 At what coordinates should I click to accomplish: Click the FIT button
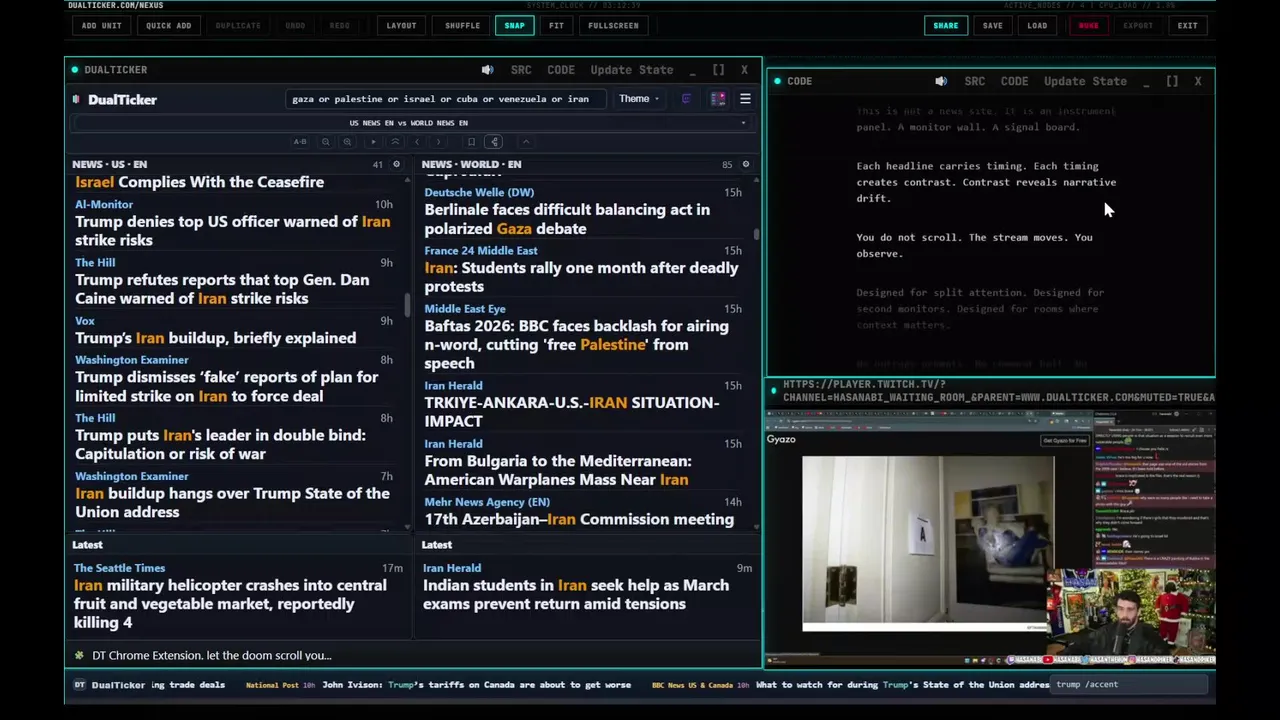tap(556, 25)
